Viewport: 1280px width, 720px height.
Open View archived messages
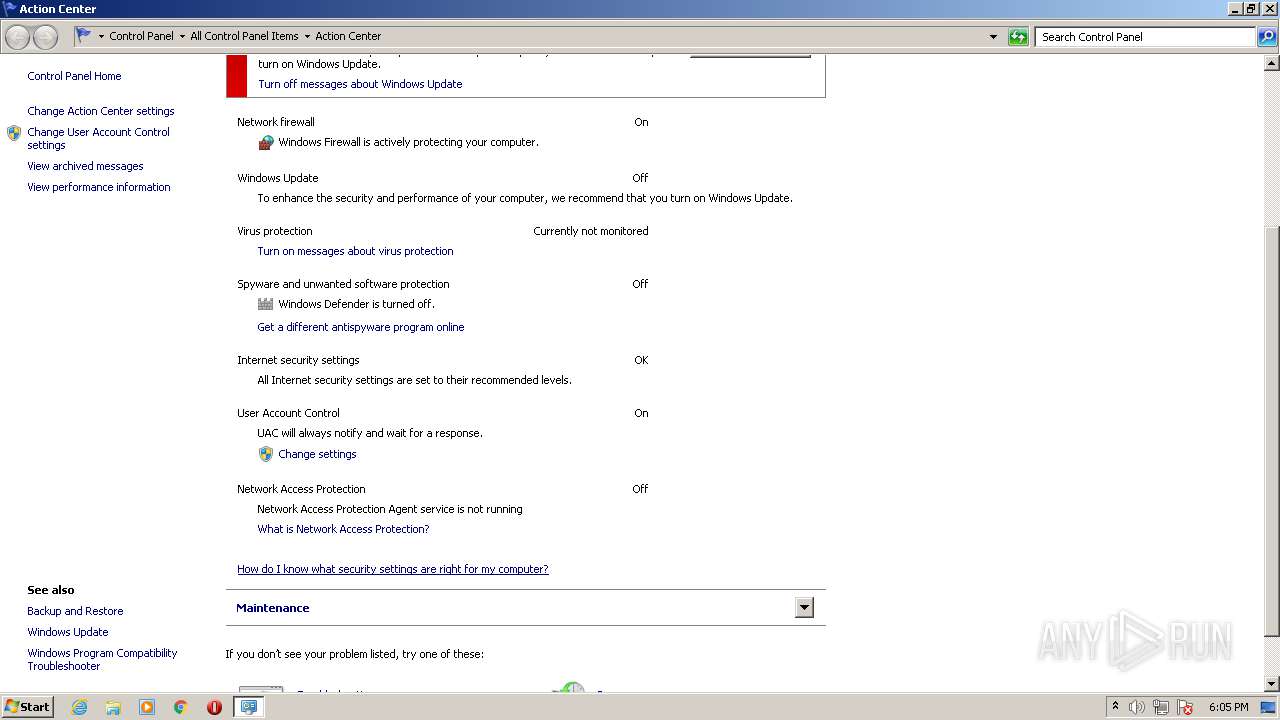point(85,166)
